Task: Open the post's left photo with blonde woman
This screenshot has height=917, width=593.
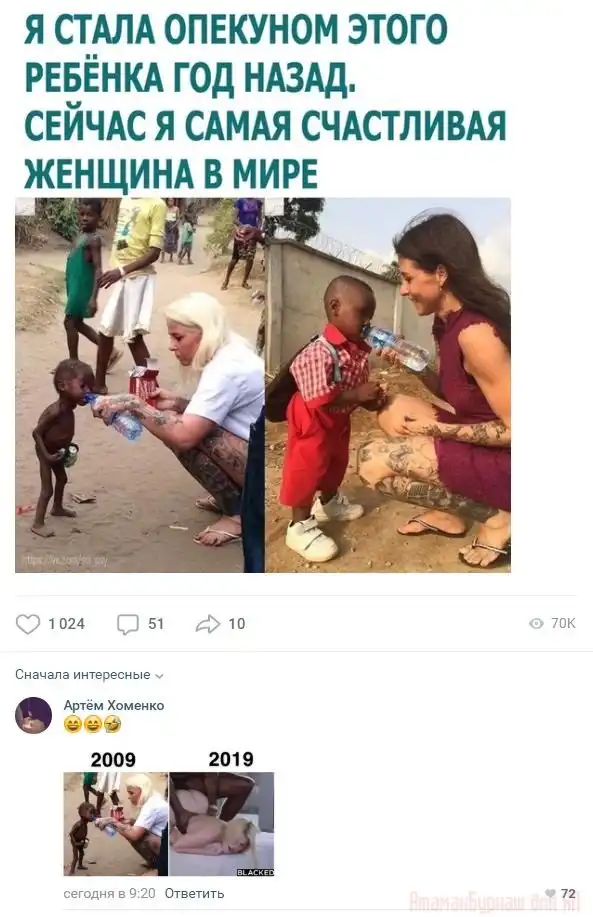Action: pos(139,385)
